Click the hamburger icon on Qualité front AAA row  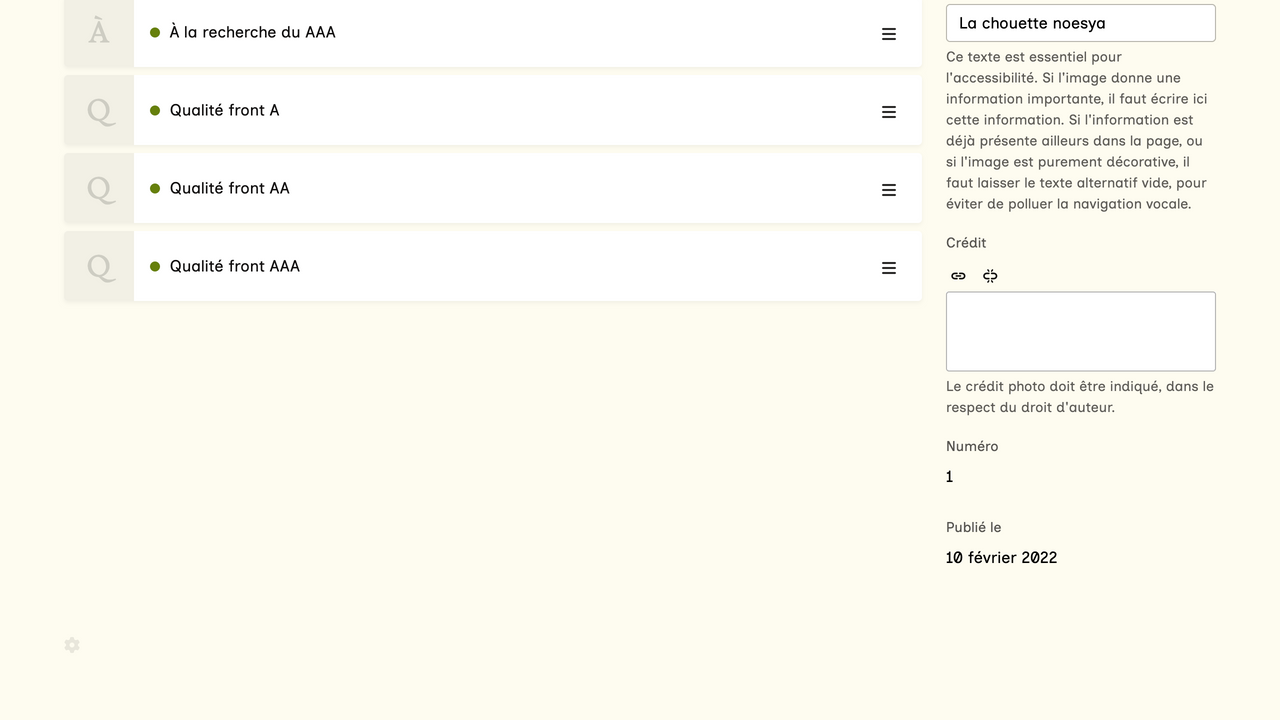pos(888,268)
